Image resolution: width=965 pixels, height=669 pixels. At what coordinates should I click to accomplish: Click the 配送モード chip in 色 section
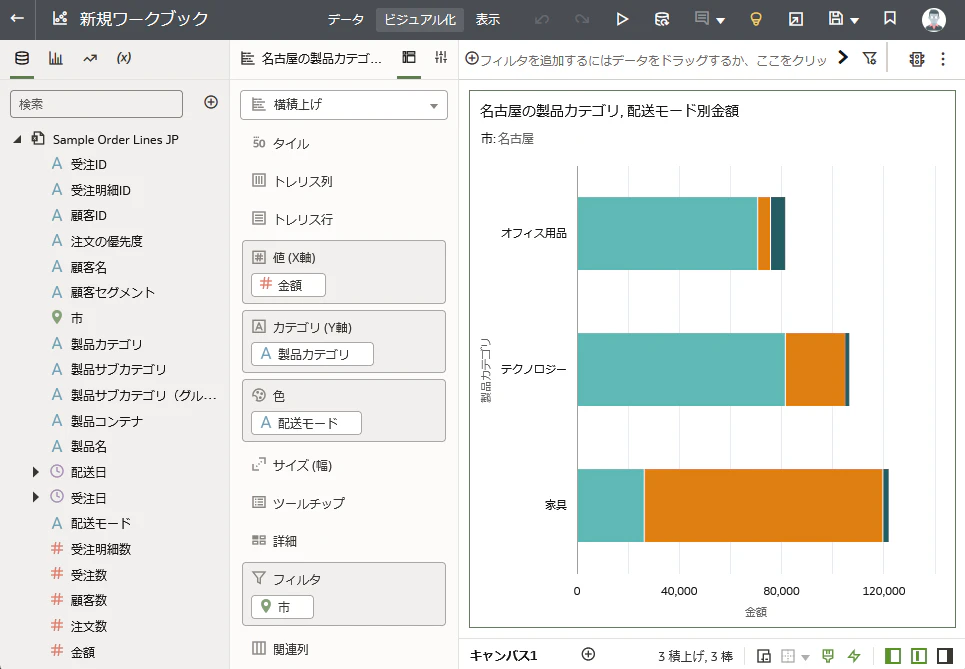[x=306, y=423]
